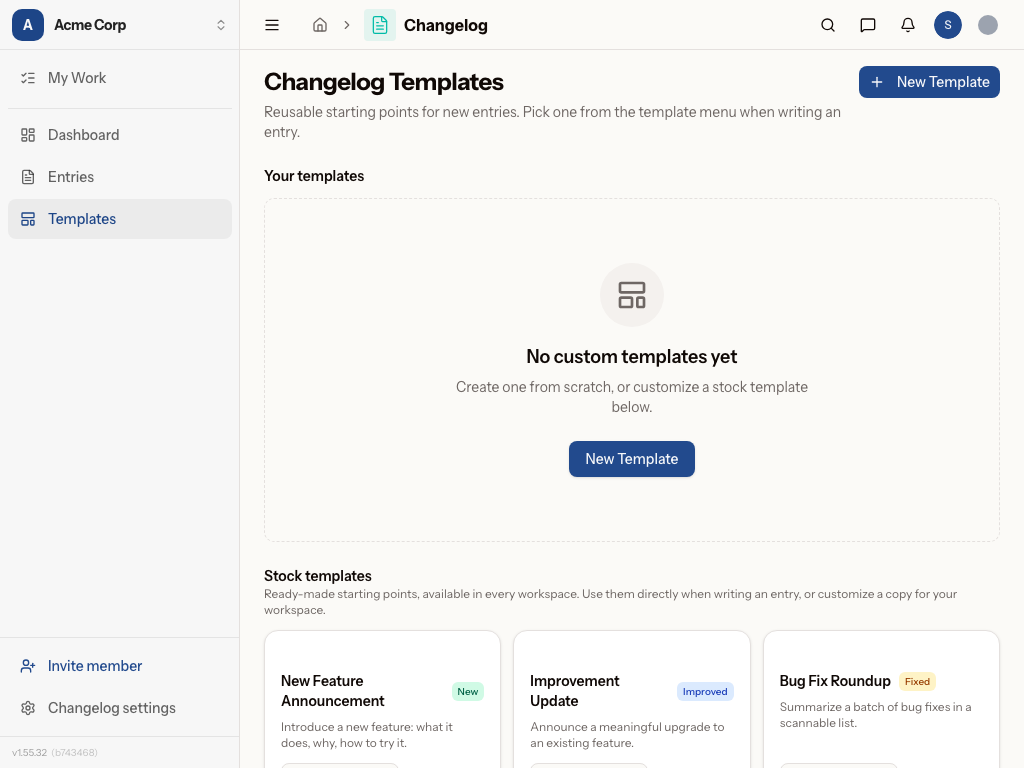
Task: Click the Changelog breadcrumb title
Action: click(x=445, y=25)
